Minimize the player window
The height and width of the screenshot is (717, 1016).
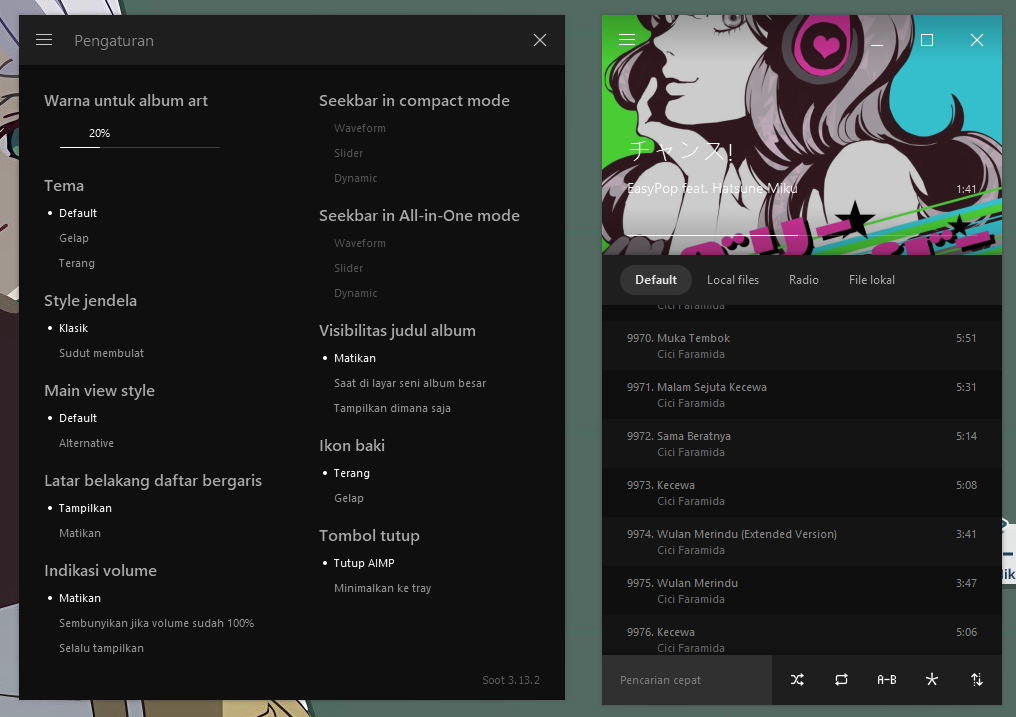pos(877,40)
